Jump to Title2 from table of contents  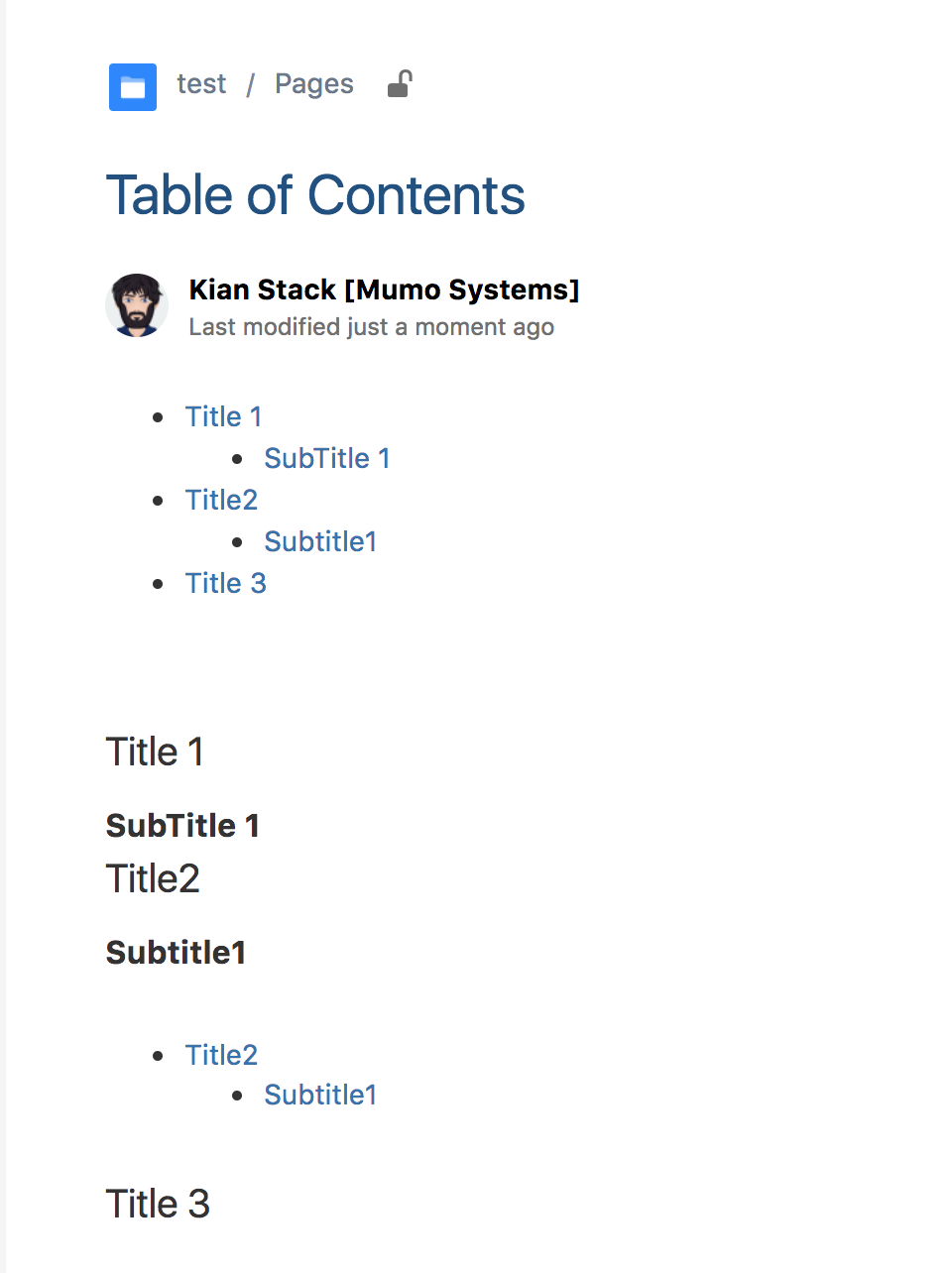[x=221, y=500]
